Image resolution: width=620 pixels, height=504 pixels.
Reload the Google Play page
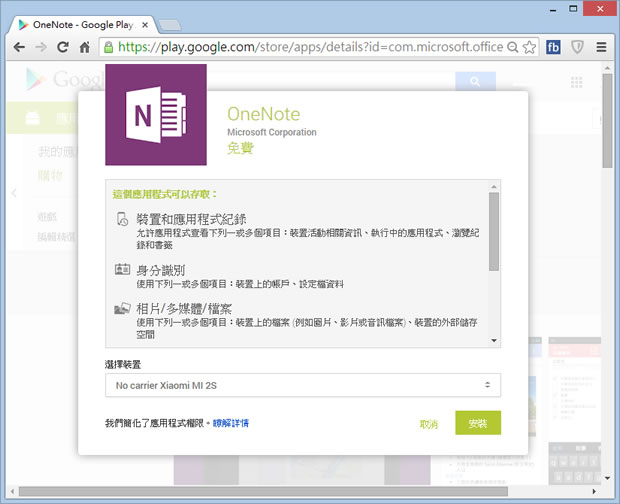63,46
